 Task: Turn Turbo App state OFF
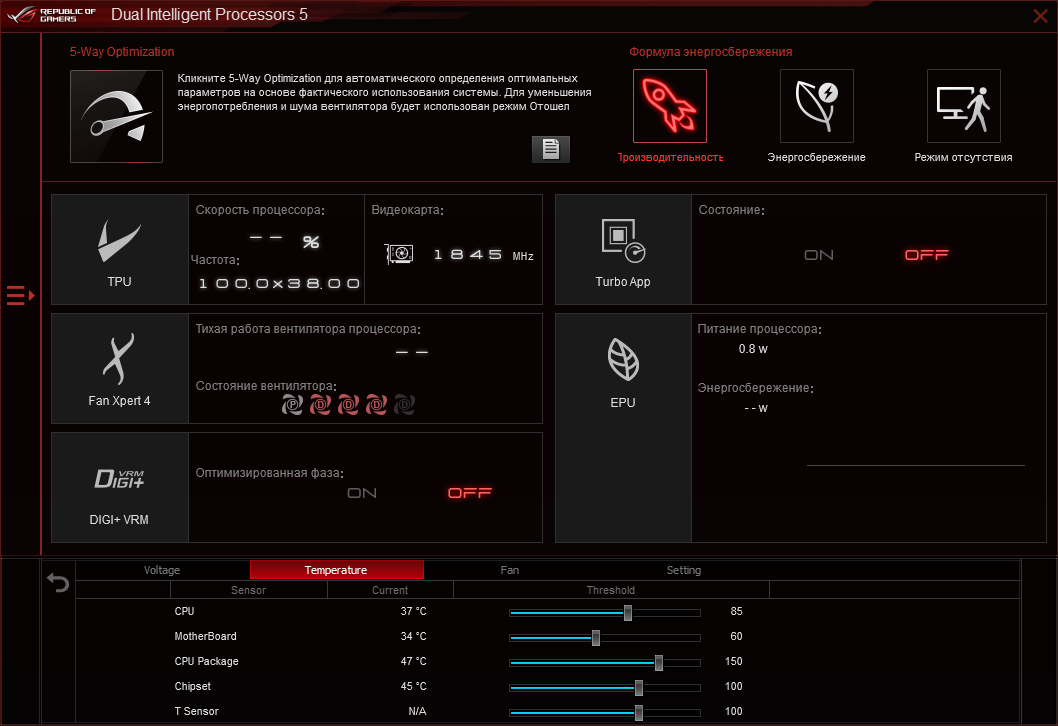click(x=926, y=255)
